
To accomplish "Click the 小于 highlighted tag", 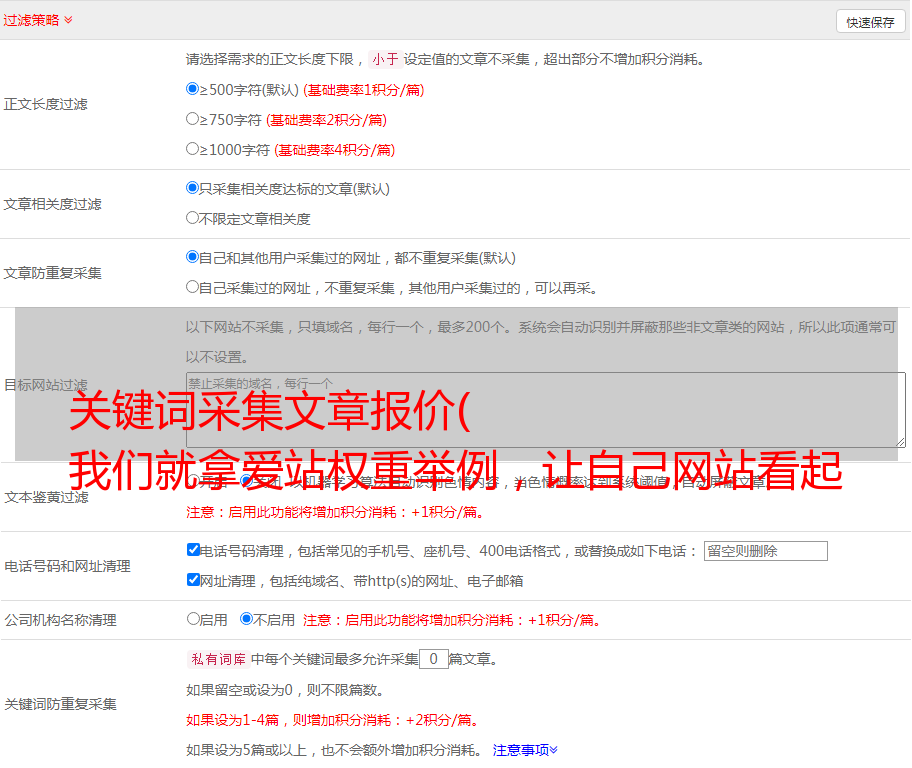I will coord(385,59).
